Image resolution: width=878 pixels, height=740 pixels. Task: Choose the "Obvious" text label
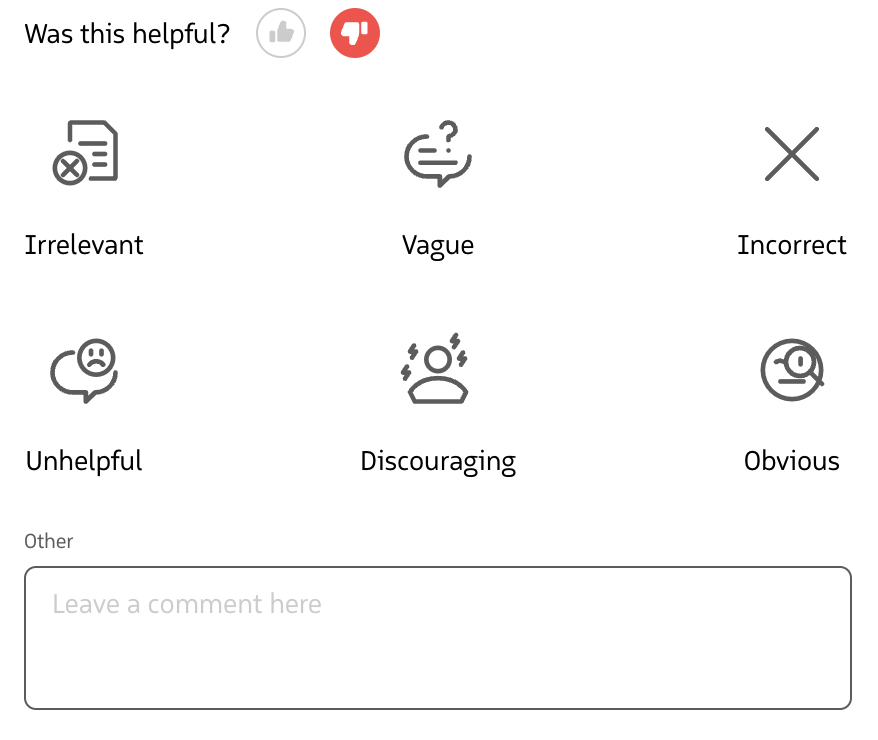tap(792, 461)
